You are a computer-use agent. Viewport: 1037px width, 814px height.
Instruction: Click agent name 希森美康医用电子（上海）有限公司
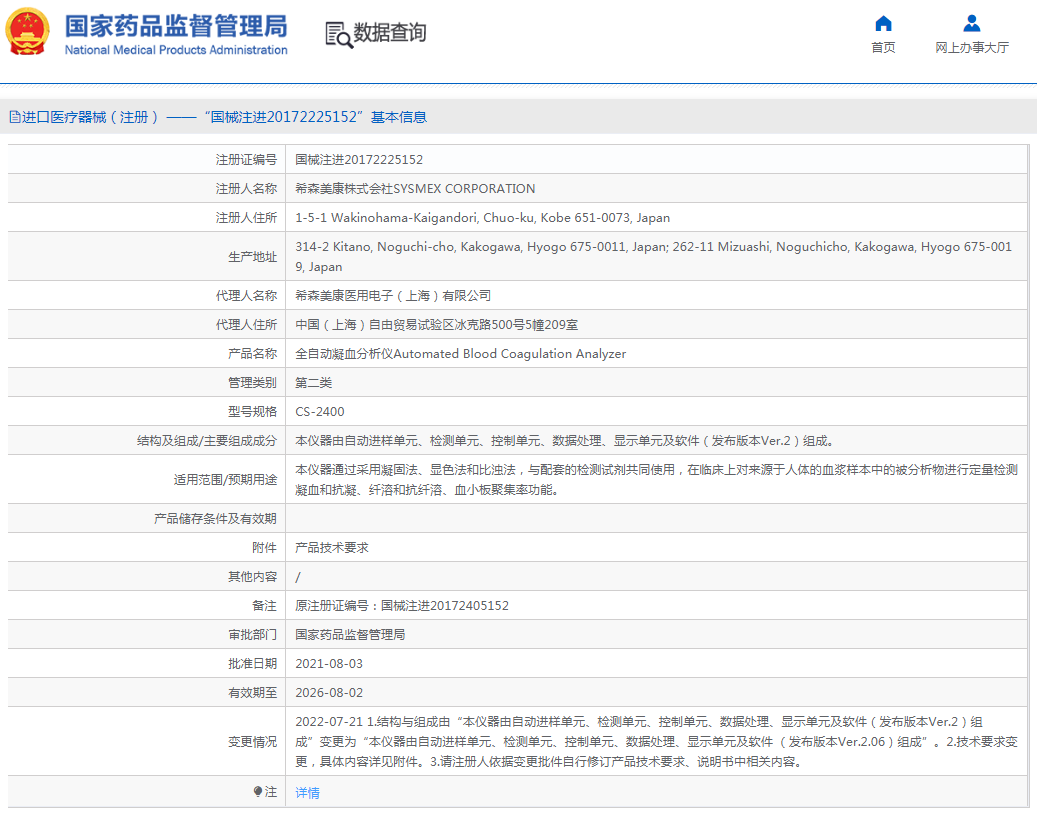pyautogui.click(x=393, y=296)
